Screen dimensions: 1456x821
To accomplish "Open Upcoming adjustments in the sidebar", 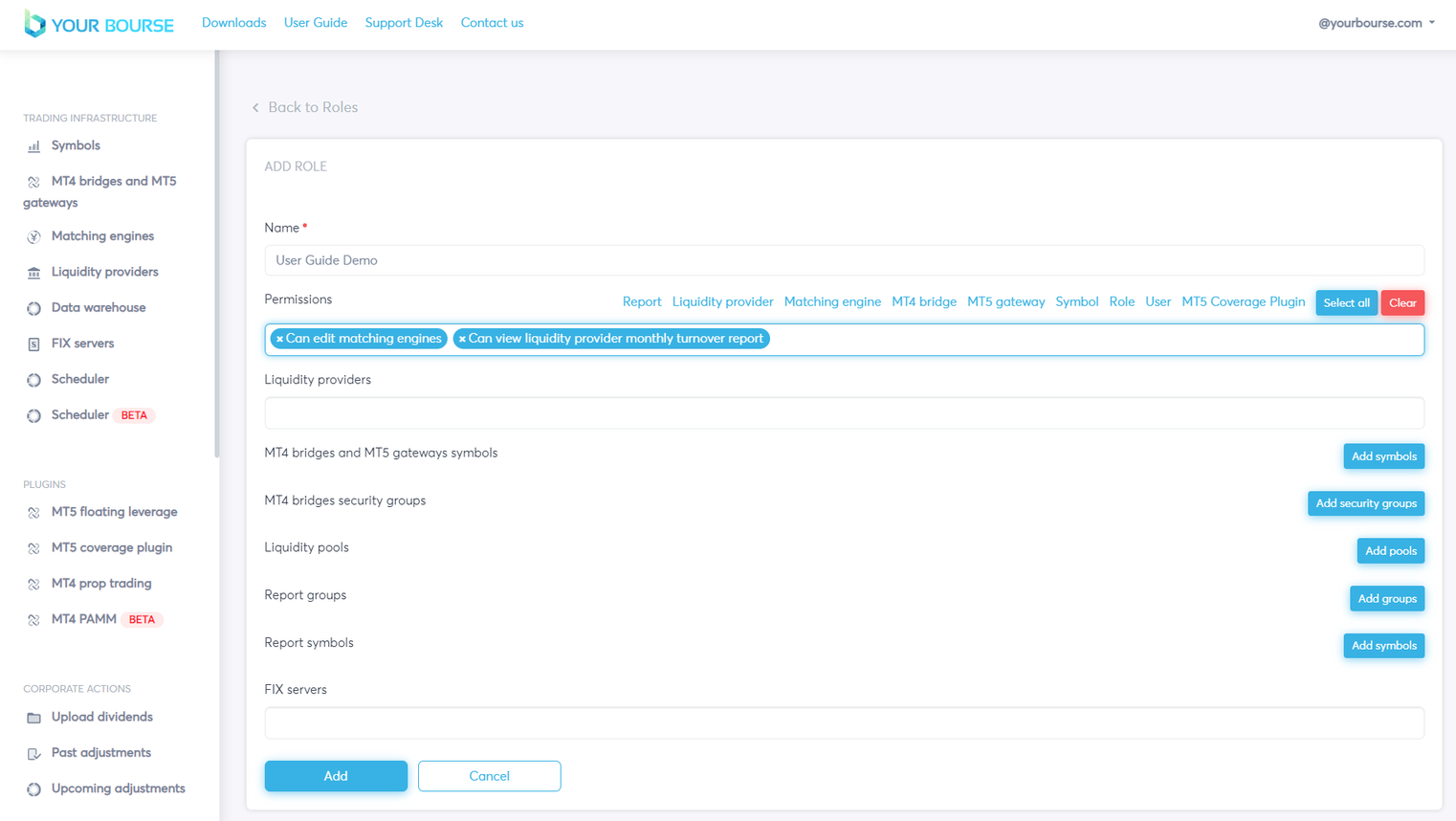I will tap(118, 788).
